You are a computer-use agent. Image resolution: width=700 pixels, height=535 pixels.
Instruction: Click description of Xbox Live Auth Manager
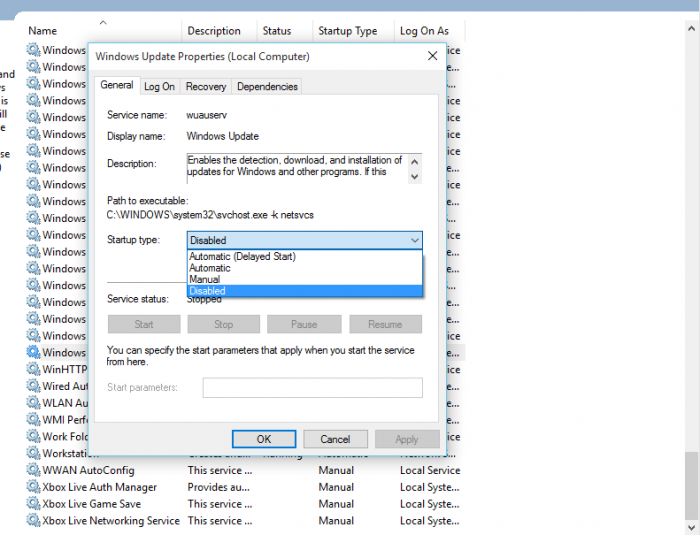pyautogui.click(x=219, y=487)
